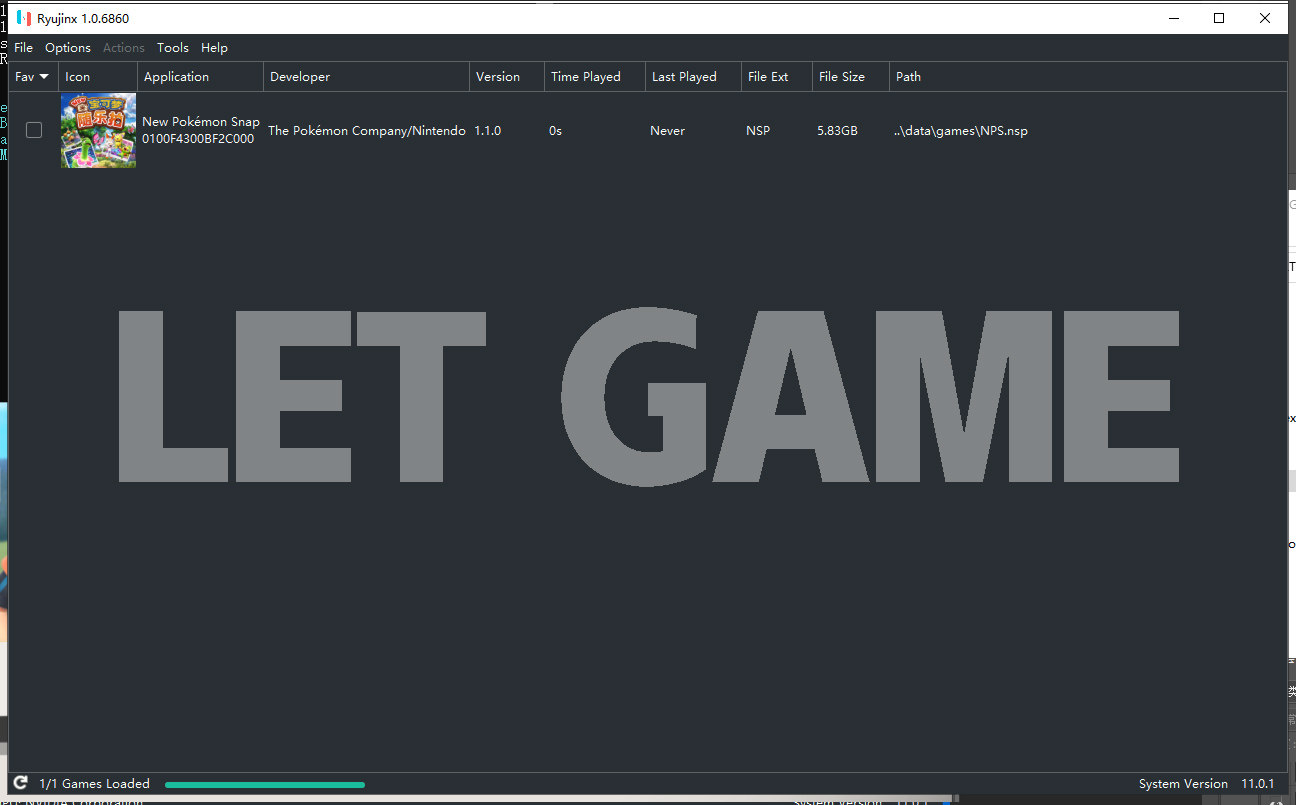Sort by Last Played column header
Viewport: 1296px width, 805px height.
click(x=684, y=77)
